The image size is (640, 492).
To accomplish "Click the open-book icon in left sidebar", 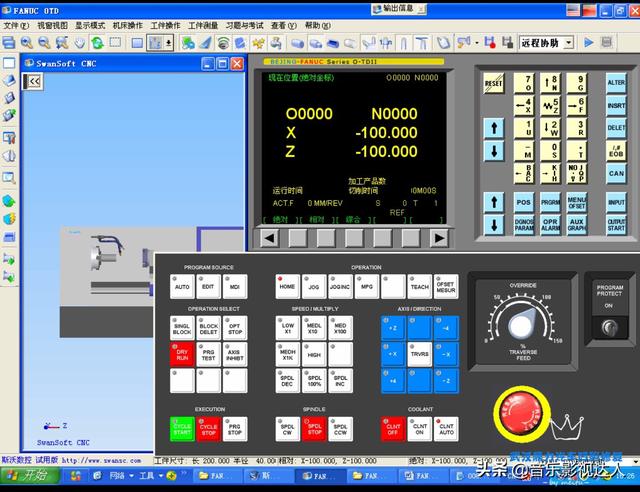I will click(x=9, y=155).
